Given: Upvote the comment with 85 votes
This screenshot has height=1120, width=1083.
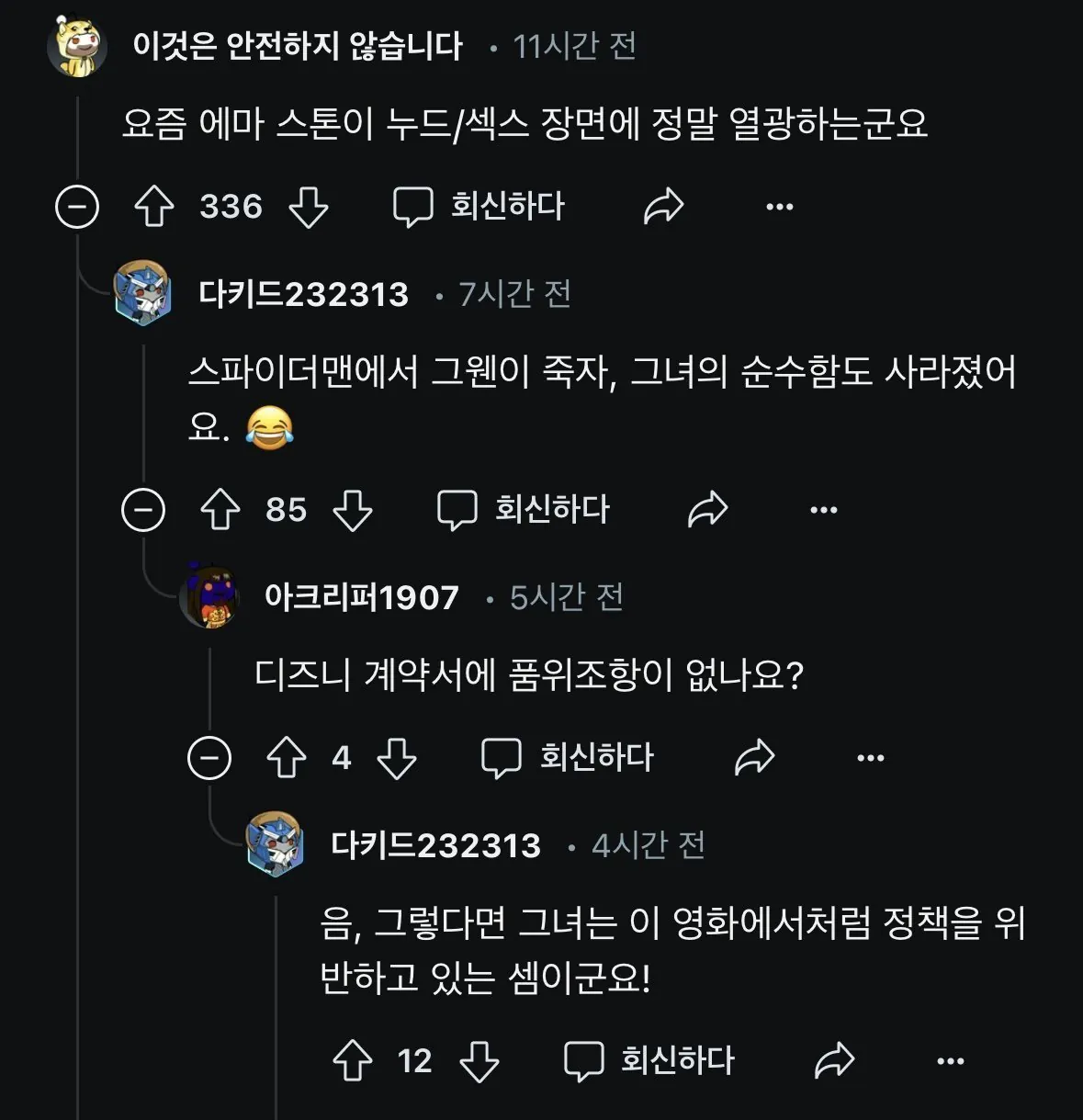Looking at the screenshot, I should 220,510.
